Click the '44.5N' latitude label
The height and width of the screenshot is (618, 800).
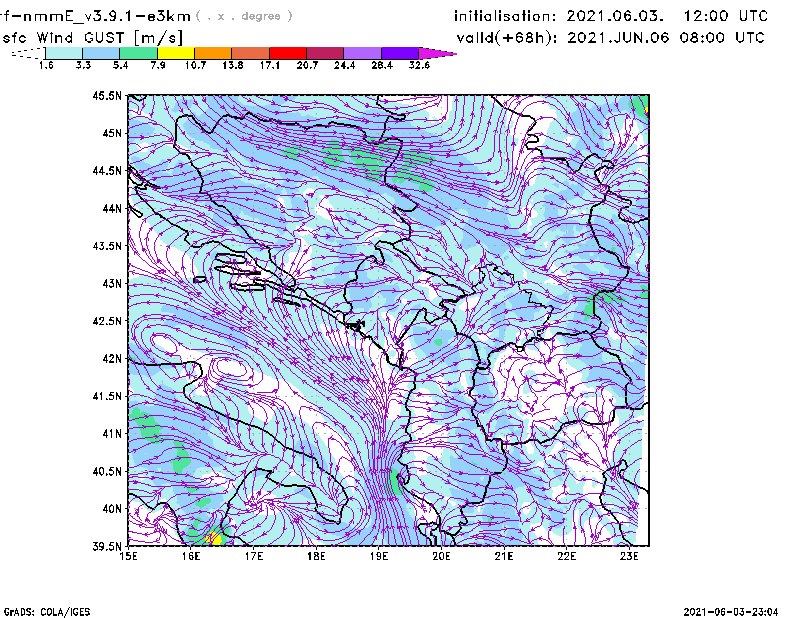(107, 170)
